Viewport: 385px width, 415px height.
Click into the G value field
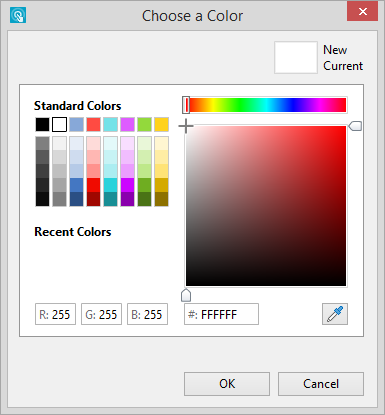[101, 314]
